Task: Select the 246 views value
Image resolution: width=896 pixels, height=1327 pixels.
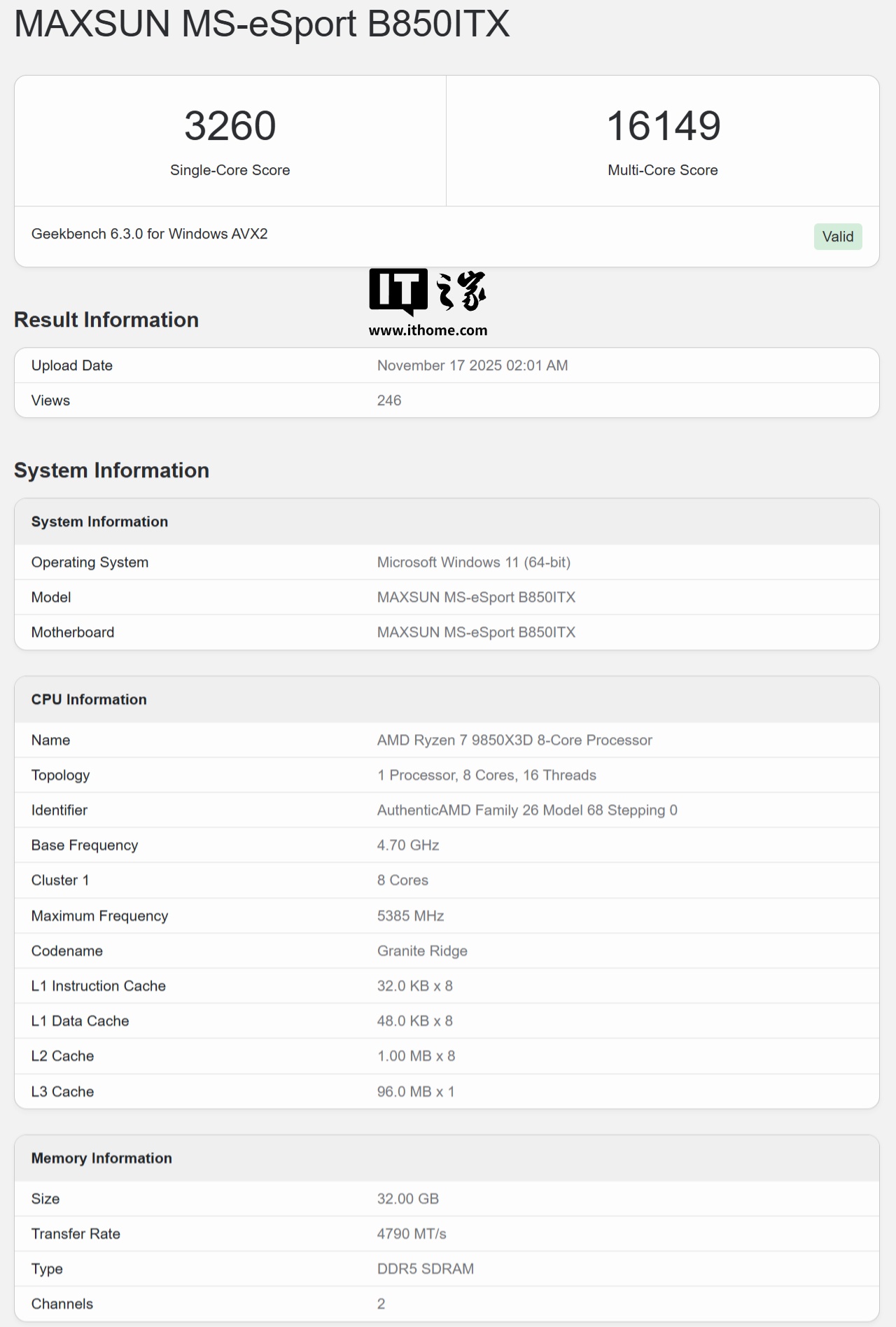Action: coord(389,400)
